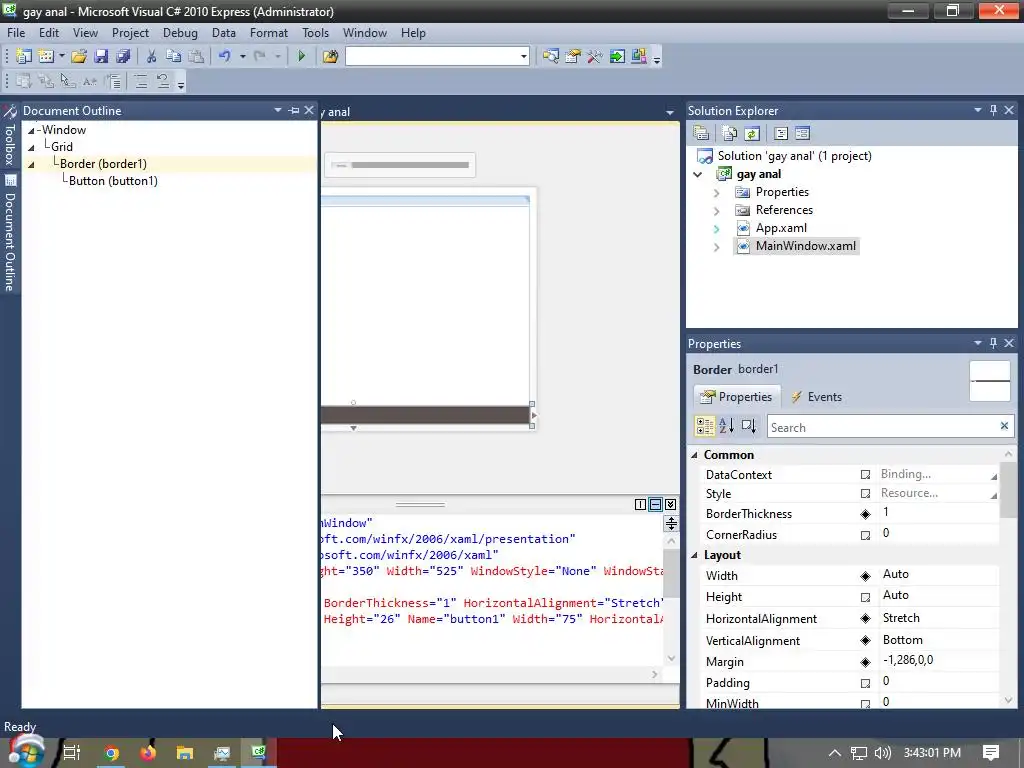Open the Toolbox wrench-and-hammer icon

coord(594,57)
